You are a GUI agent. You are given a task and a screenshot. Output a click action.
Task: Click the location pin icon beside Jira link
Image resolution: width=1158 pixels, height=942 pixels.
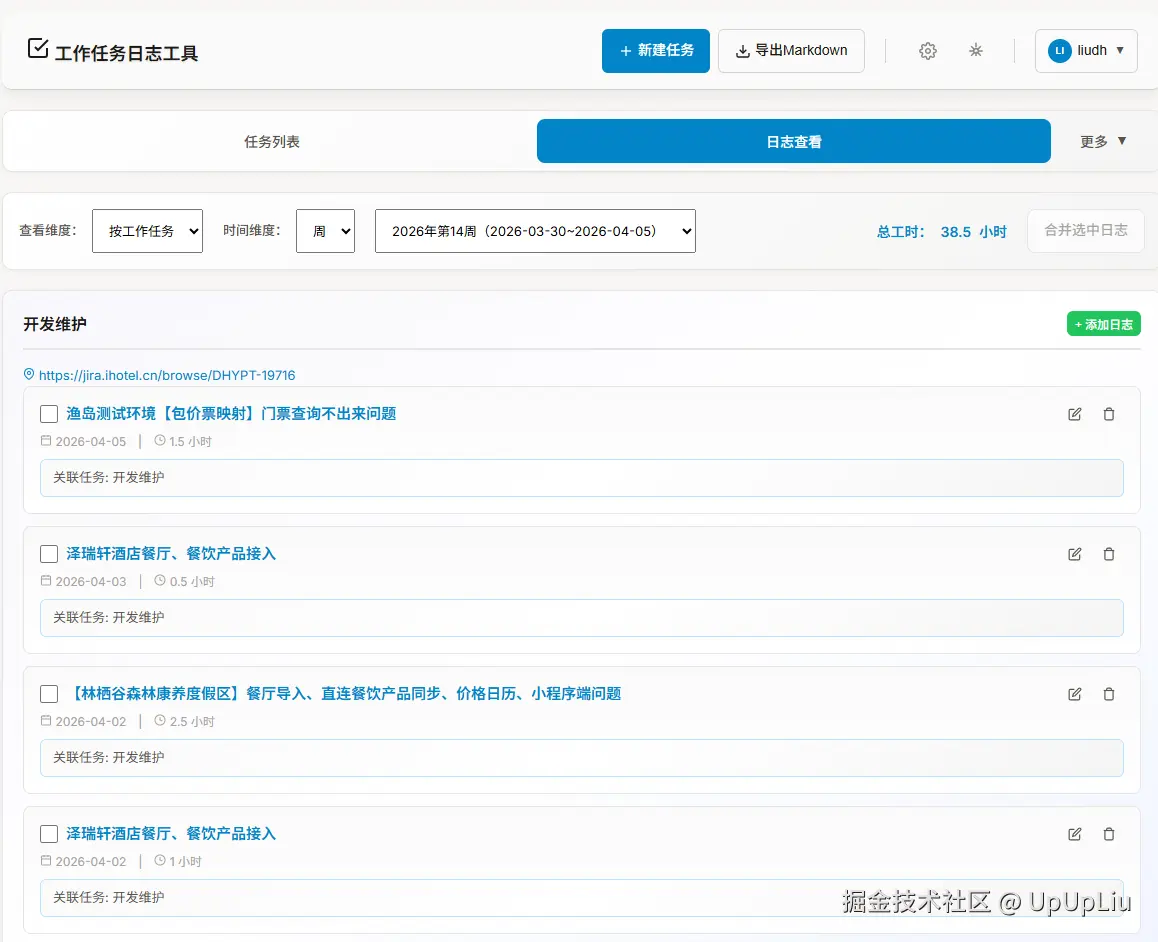(29, 374)
